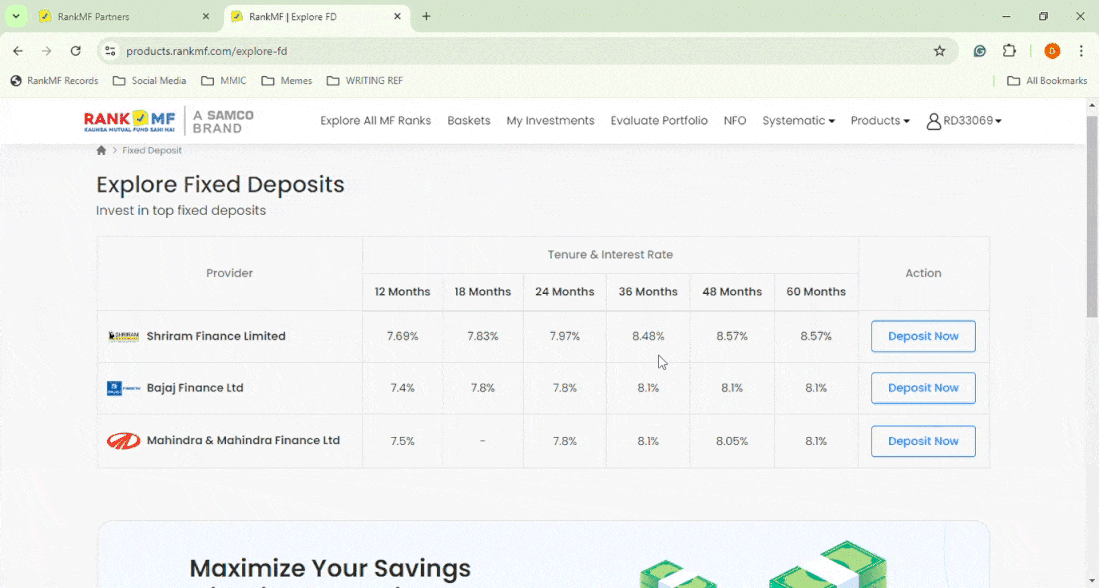Close the RankMF | Explore FD tab
This screenshot has width=1099, height=588.
[x=397, y=16]
